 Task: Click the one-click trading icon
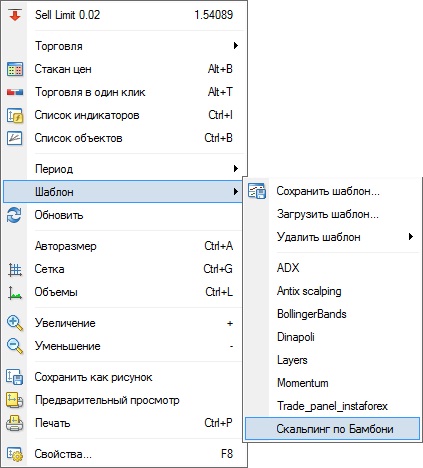[x=15, y=92]
